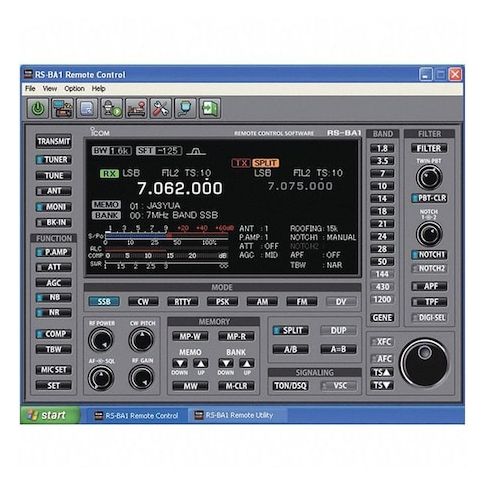Select the 50 MHz band button
The image size is (485, 485).
(x=382, y=262)
